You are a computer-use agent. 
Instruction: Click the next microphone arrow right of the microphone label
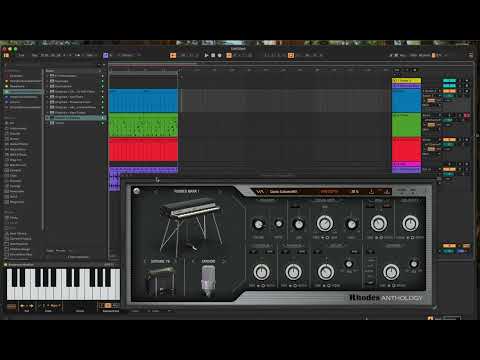tap(223, 261)
